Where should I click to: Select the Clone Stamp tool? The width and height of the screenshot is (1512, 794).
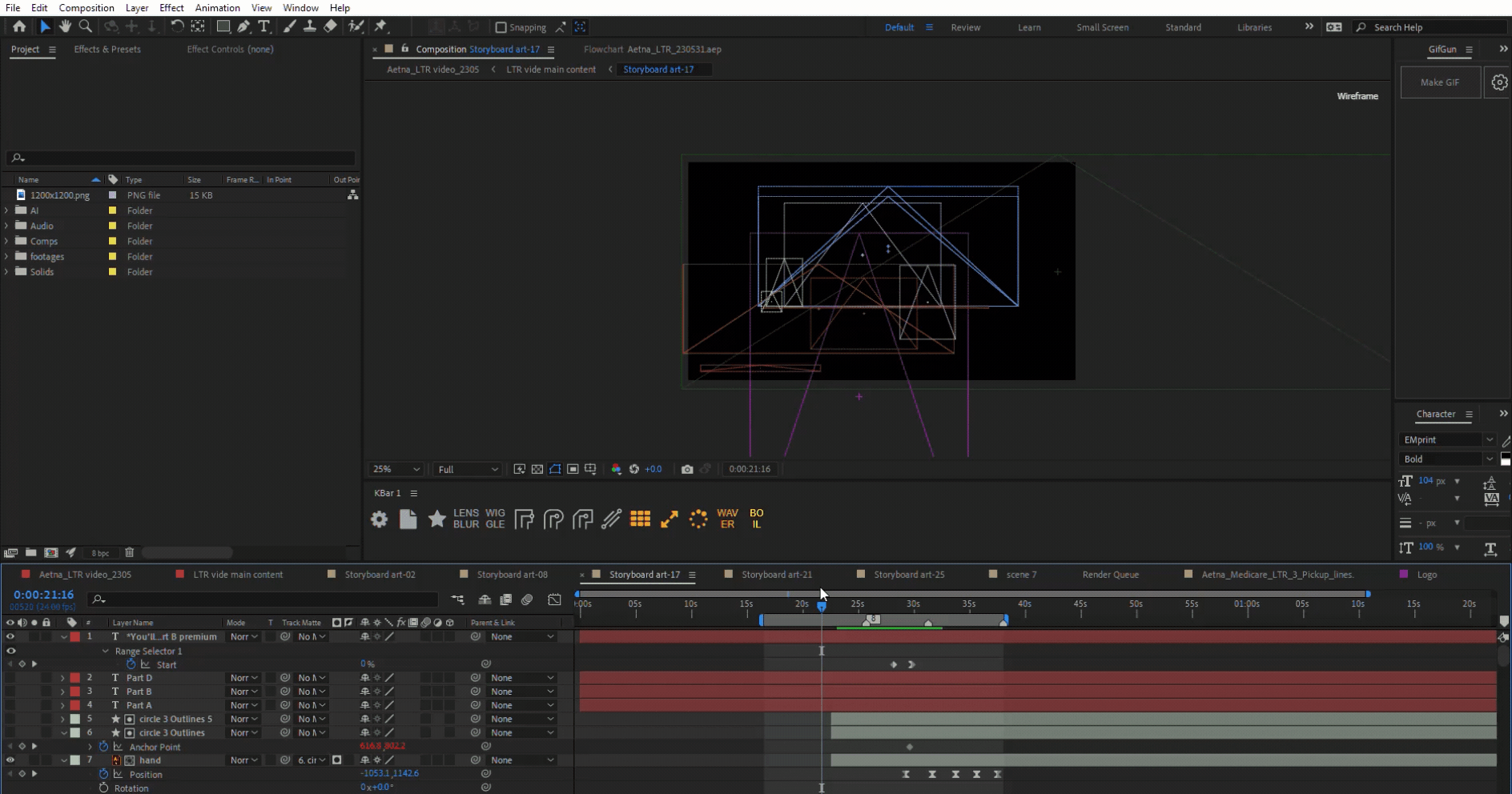(309, 26)
